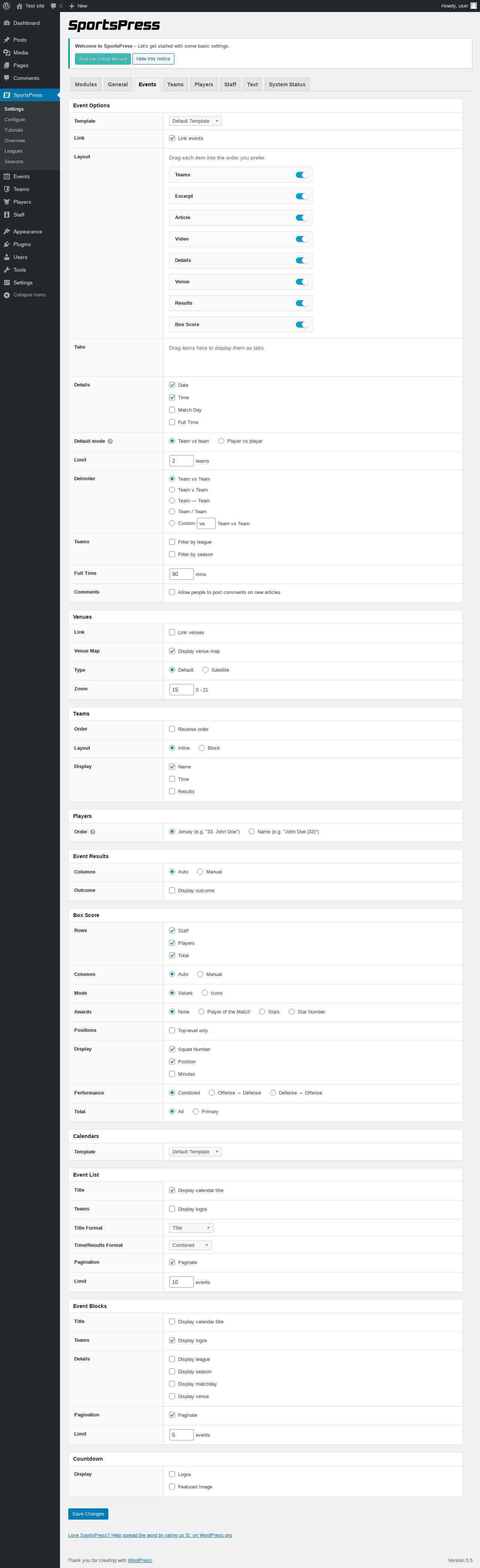
Task: Open rate SportsPress on WordPress.org link
Action: (x=150, y=1535)
